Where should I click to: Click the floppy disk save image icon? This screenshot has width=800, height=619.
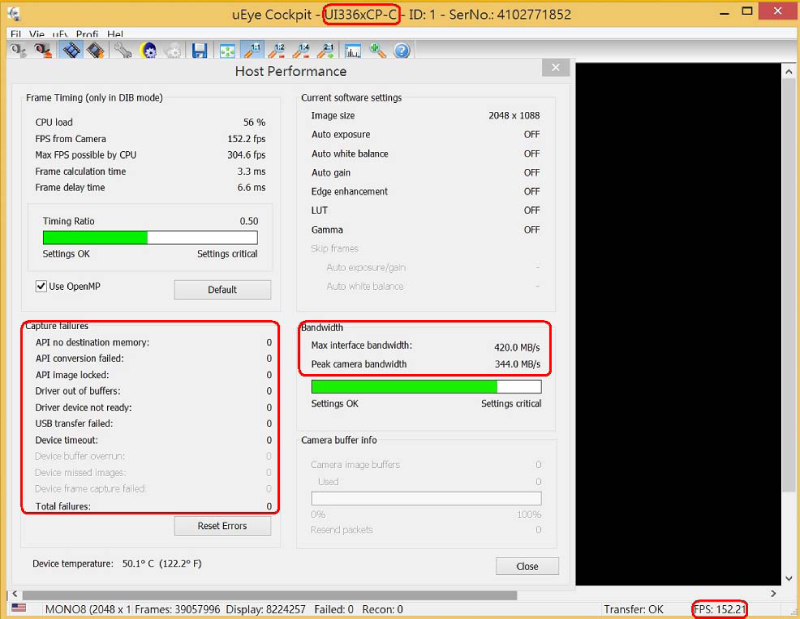(x=200, y=50)
